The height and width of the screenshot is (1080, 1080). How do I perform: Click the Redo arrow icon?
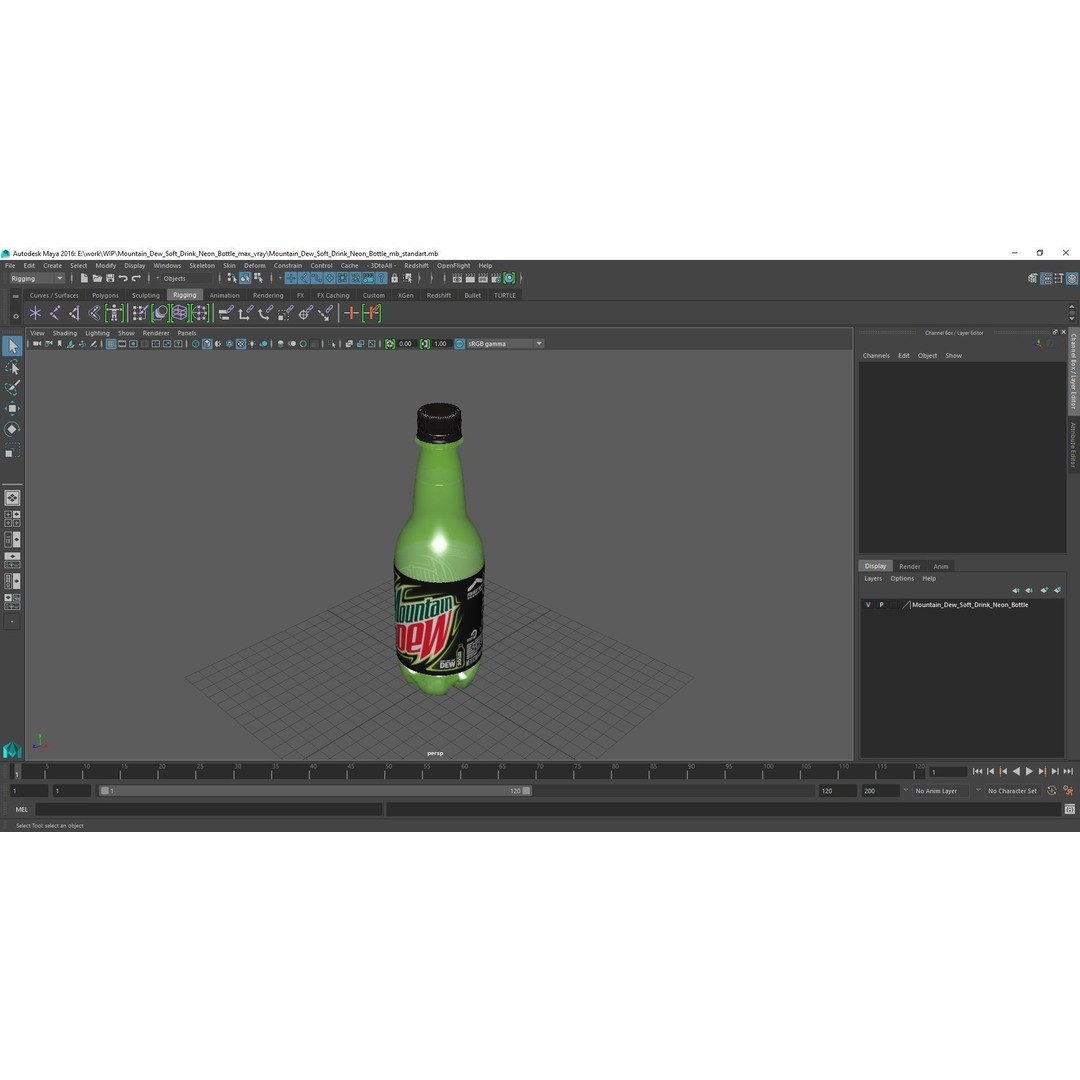pyautogui.click(x=136, y=278)
